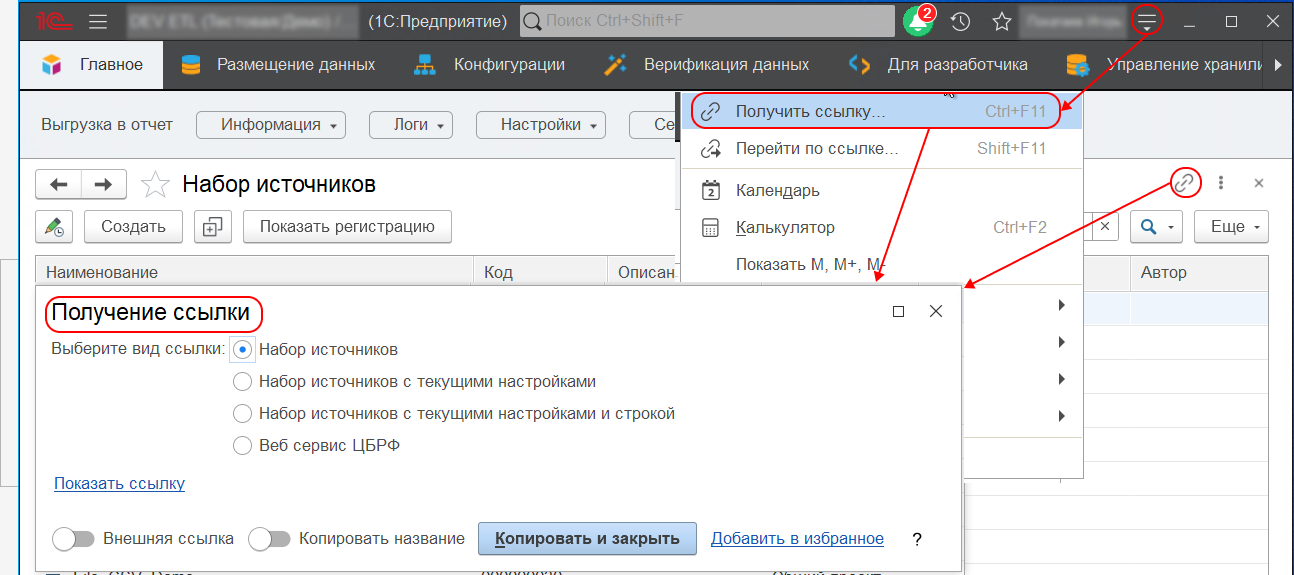Open the Логи dropdown menu
Viewport: 1294px width, 575px height.
[x=411, y=125]
